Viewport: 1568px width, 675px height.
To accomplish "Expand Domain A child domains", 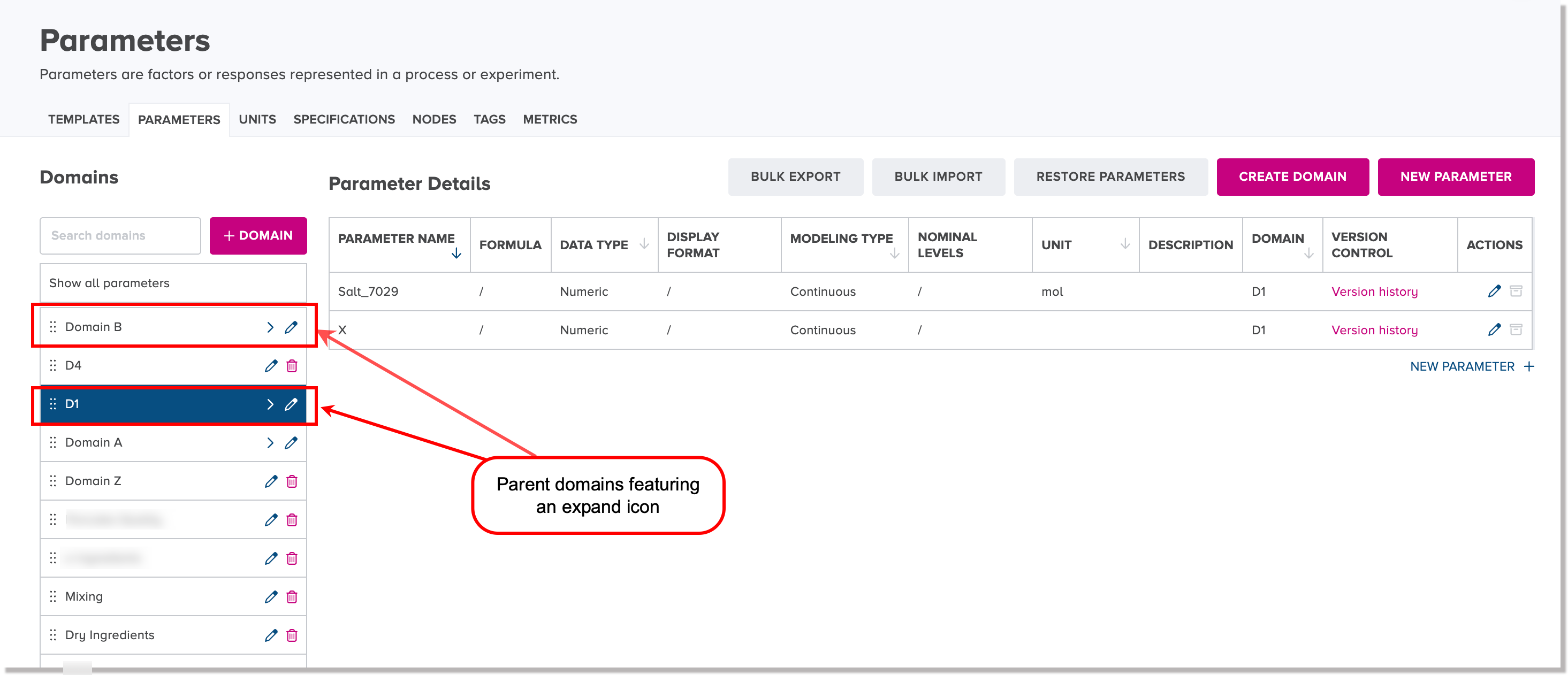I will pos(270,443).
